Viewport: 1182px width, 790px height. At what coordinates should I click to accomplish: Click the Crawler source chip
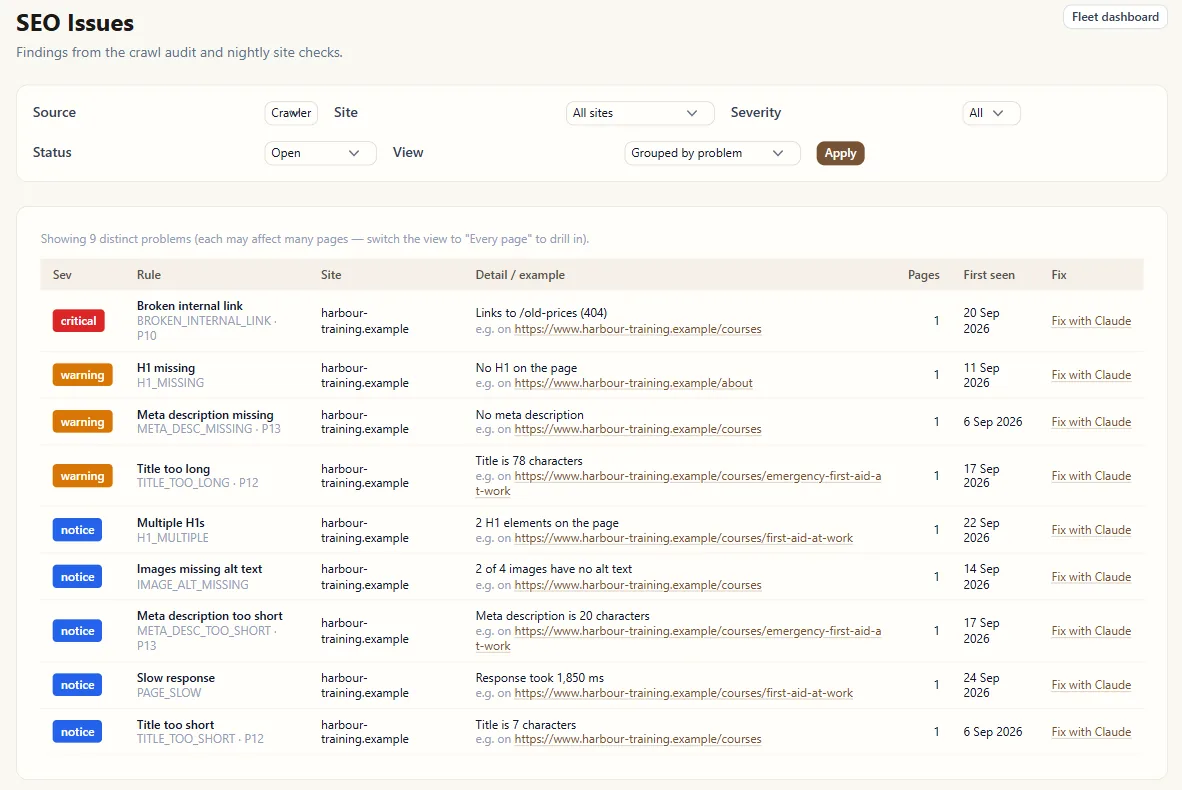pos(291,112)
